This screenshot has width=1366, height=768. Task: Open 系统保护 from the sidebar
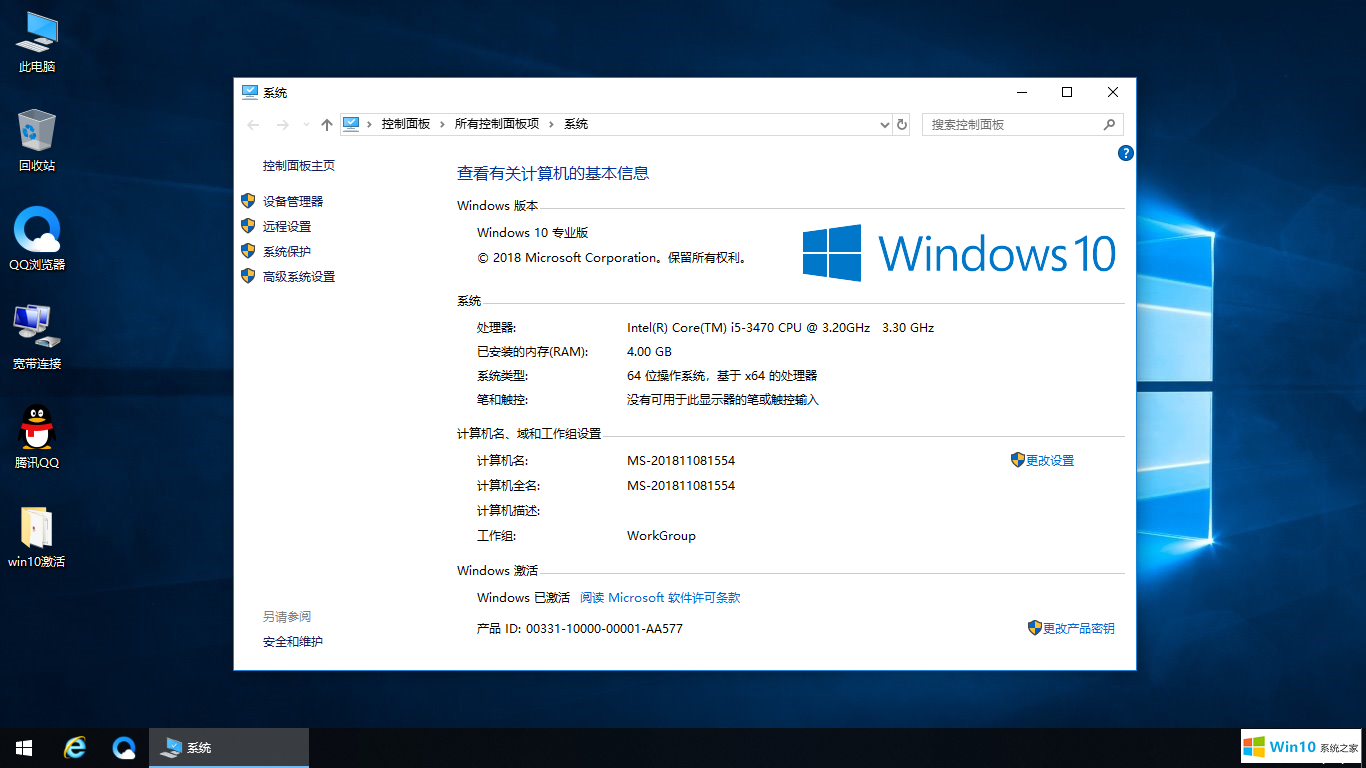pos(287,251)
